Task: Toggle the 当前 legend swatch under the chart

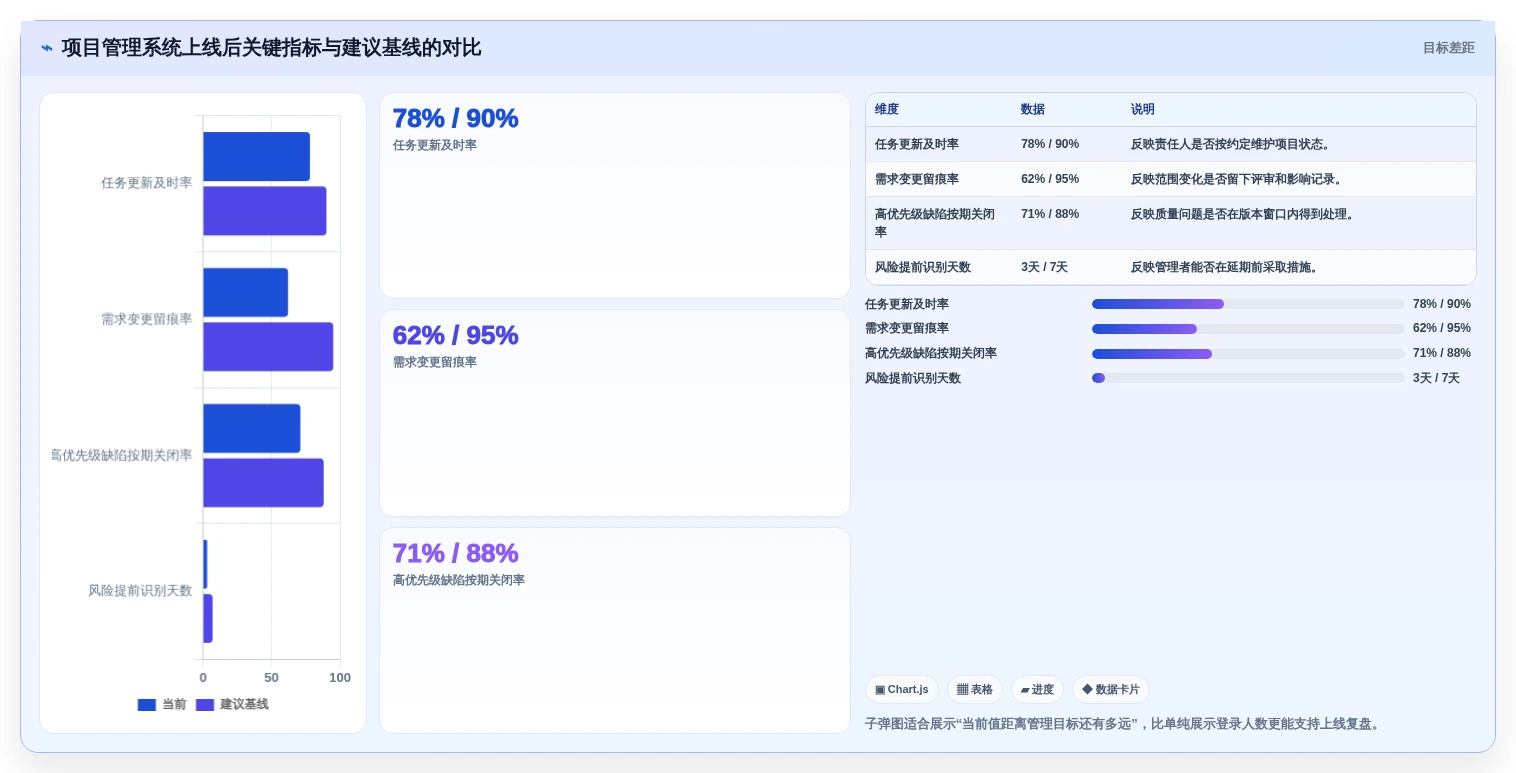Action: coord(147,705)
